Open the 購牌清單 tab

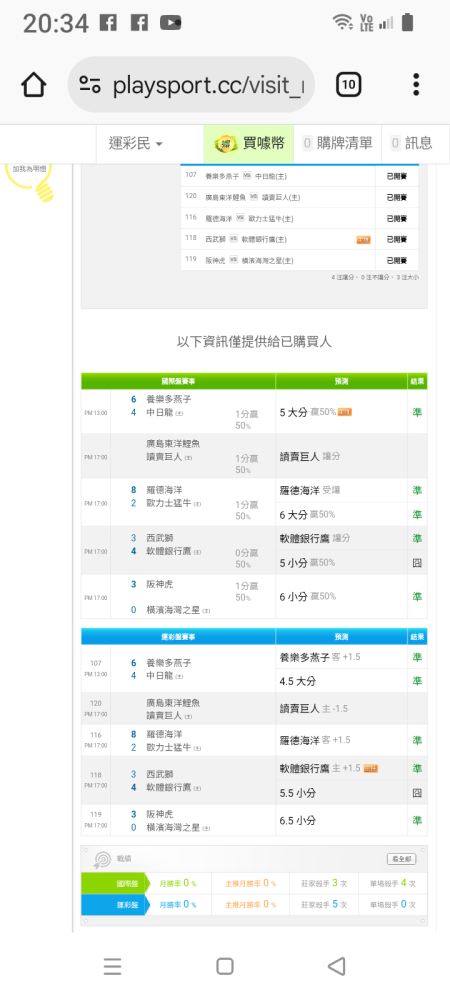click(x=337, y=143)
